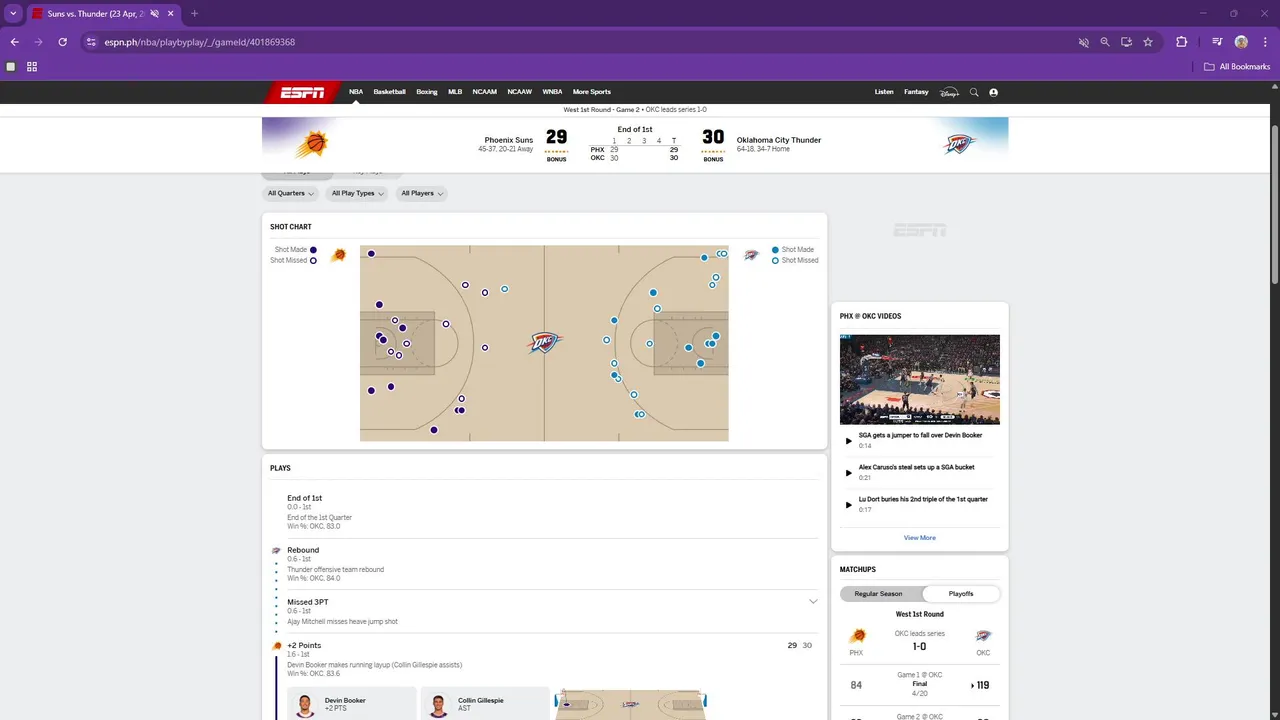Click the Suns logo in the Matchups panel
The image size is (1280, 720).
pos(857,636)
